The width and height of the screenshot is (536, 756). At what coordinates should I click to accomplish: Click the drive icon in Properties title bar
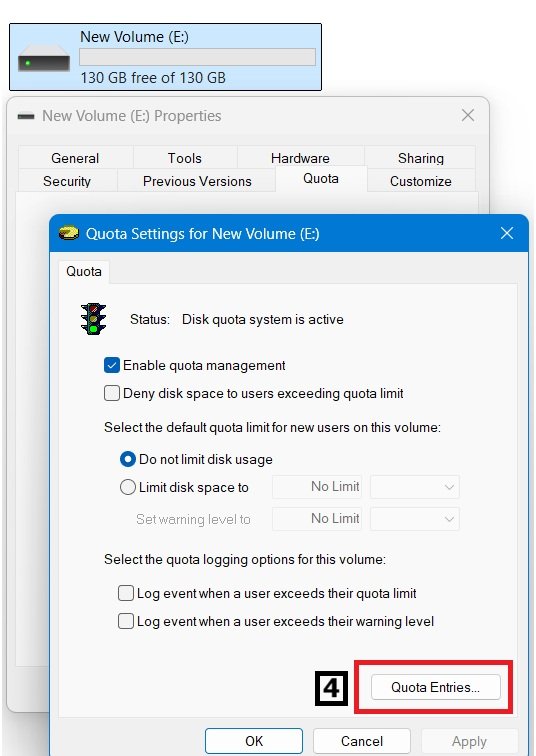click(x=26, y=116)
